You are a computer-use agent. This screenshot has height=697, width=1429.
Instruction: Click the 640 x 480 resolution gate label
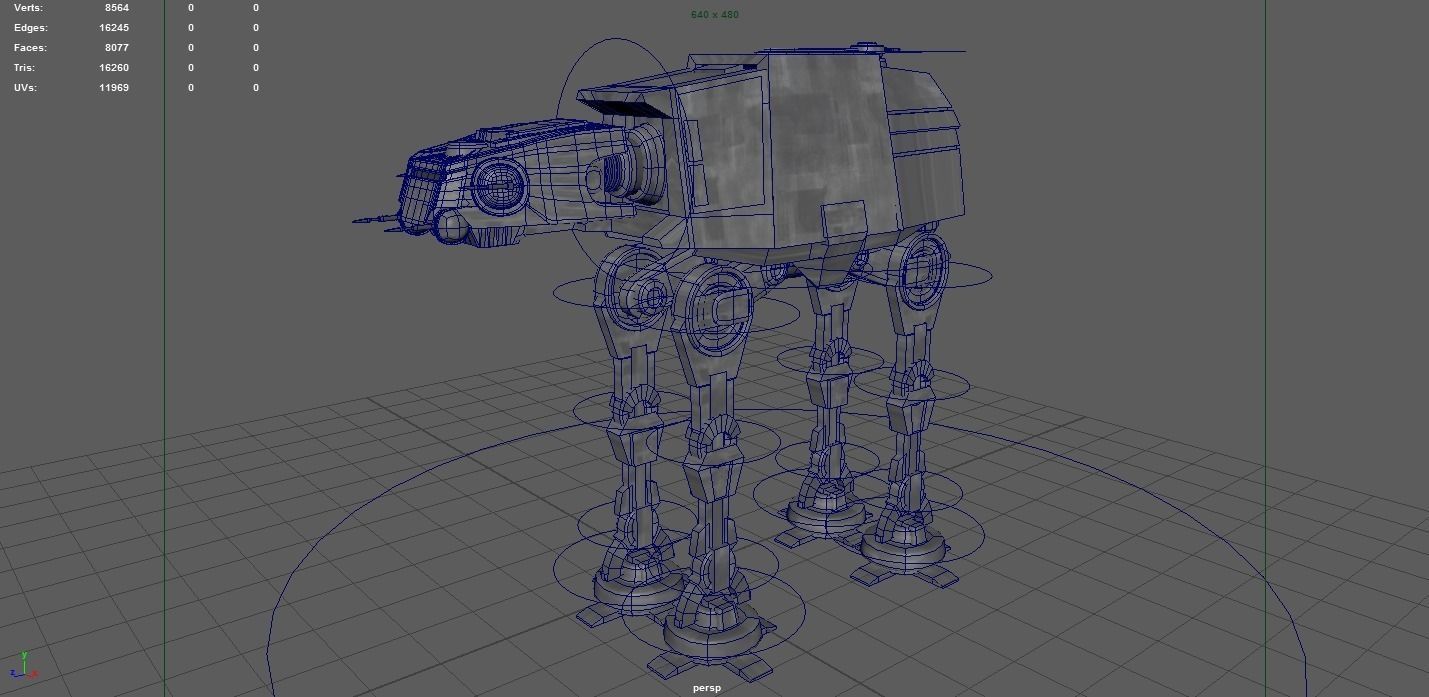point(714,15)
